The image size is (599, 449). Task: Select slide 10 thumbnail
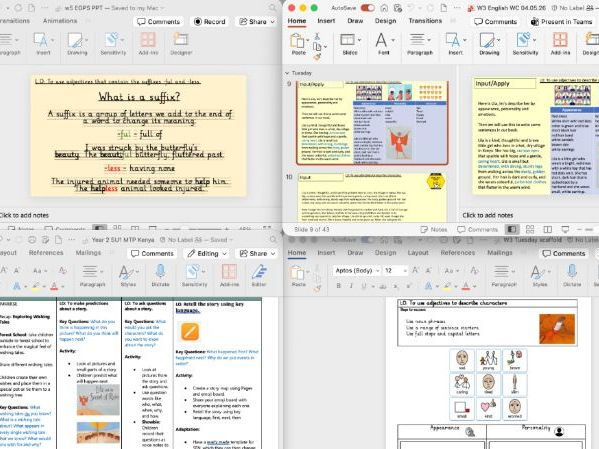coord(372,197)
